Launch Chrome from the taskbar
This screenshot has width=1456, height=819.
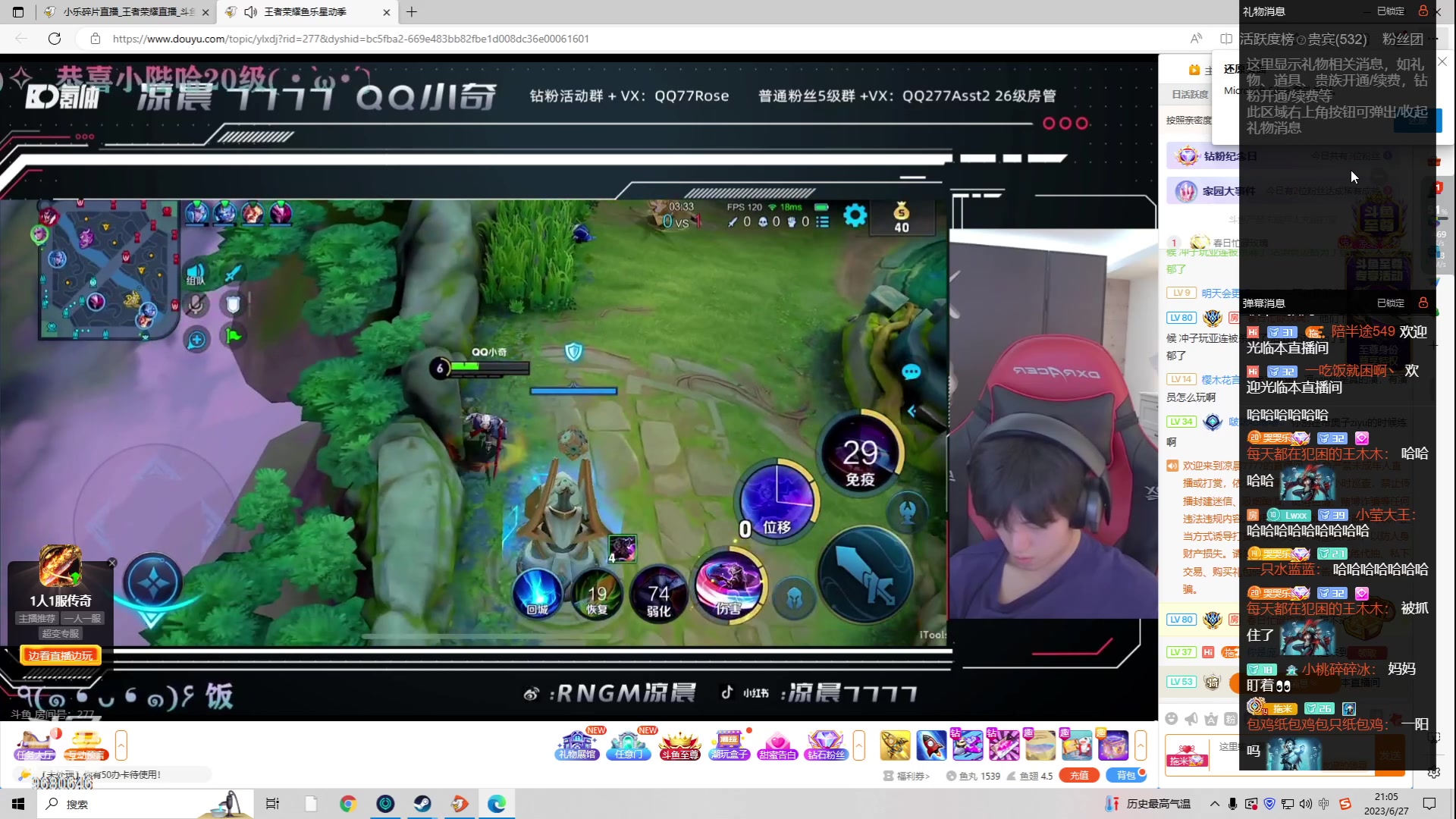[348, 804]
